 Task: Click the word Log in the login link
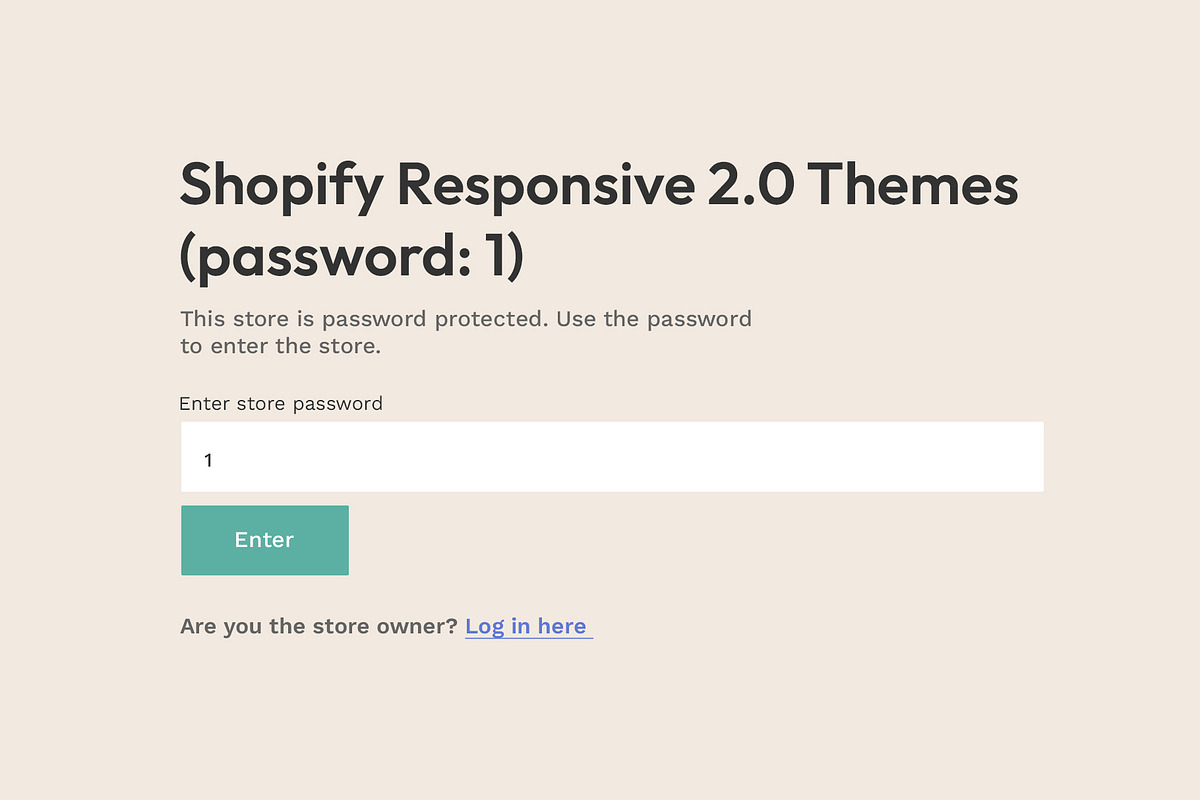tap(485, 627)
